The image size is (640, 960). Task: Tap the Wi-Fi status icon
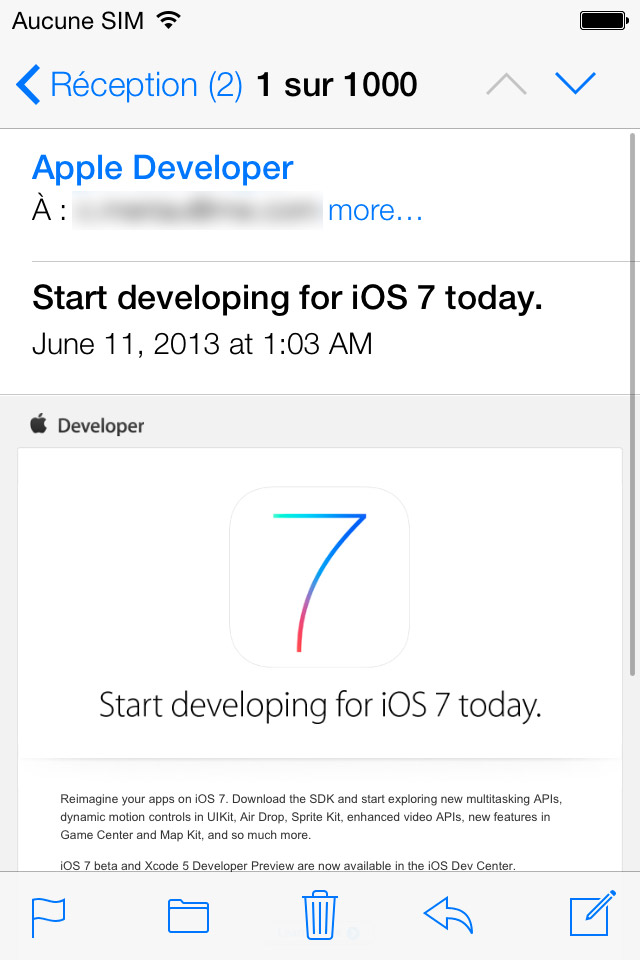click(x=168, y=20)
